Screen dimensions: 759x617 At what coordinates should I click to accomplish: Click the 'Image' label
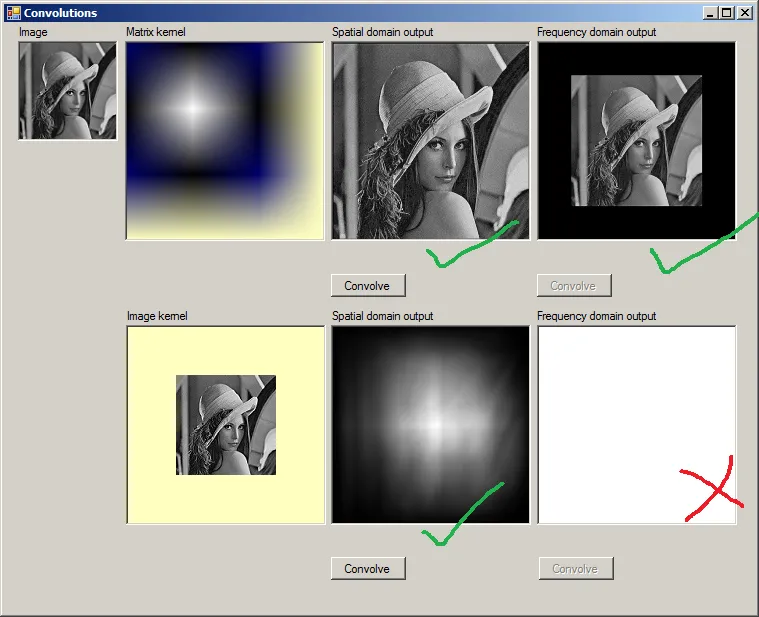(x=33, y=32)
